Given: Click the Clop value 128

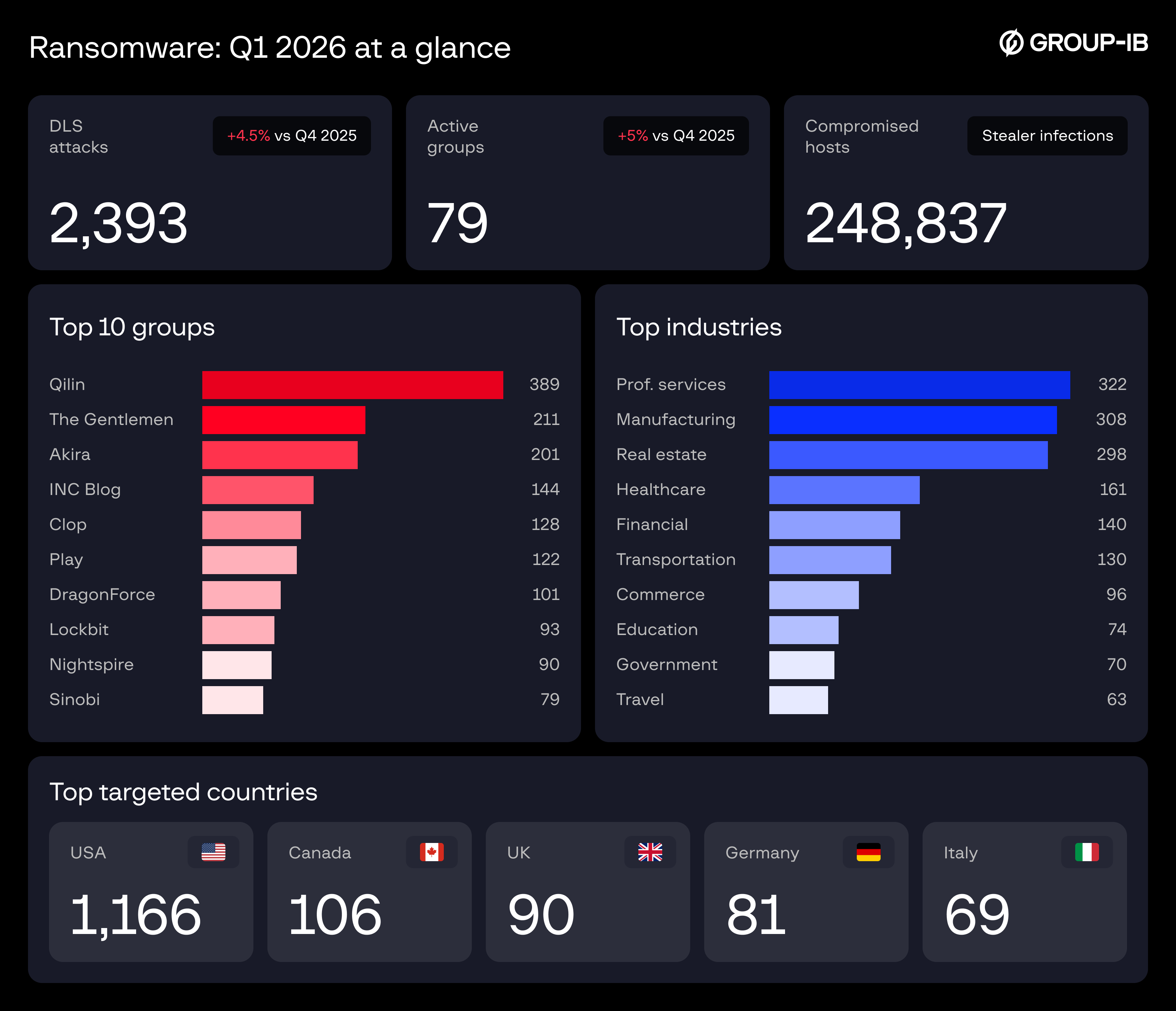Looking at the screenshot, I should [x=545, y=525].
